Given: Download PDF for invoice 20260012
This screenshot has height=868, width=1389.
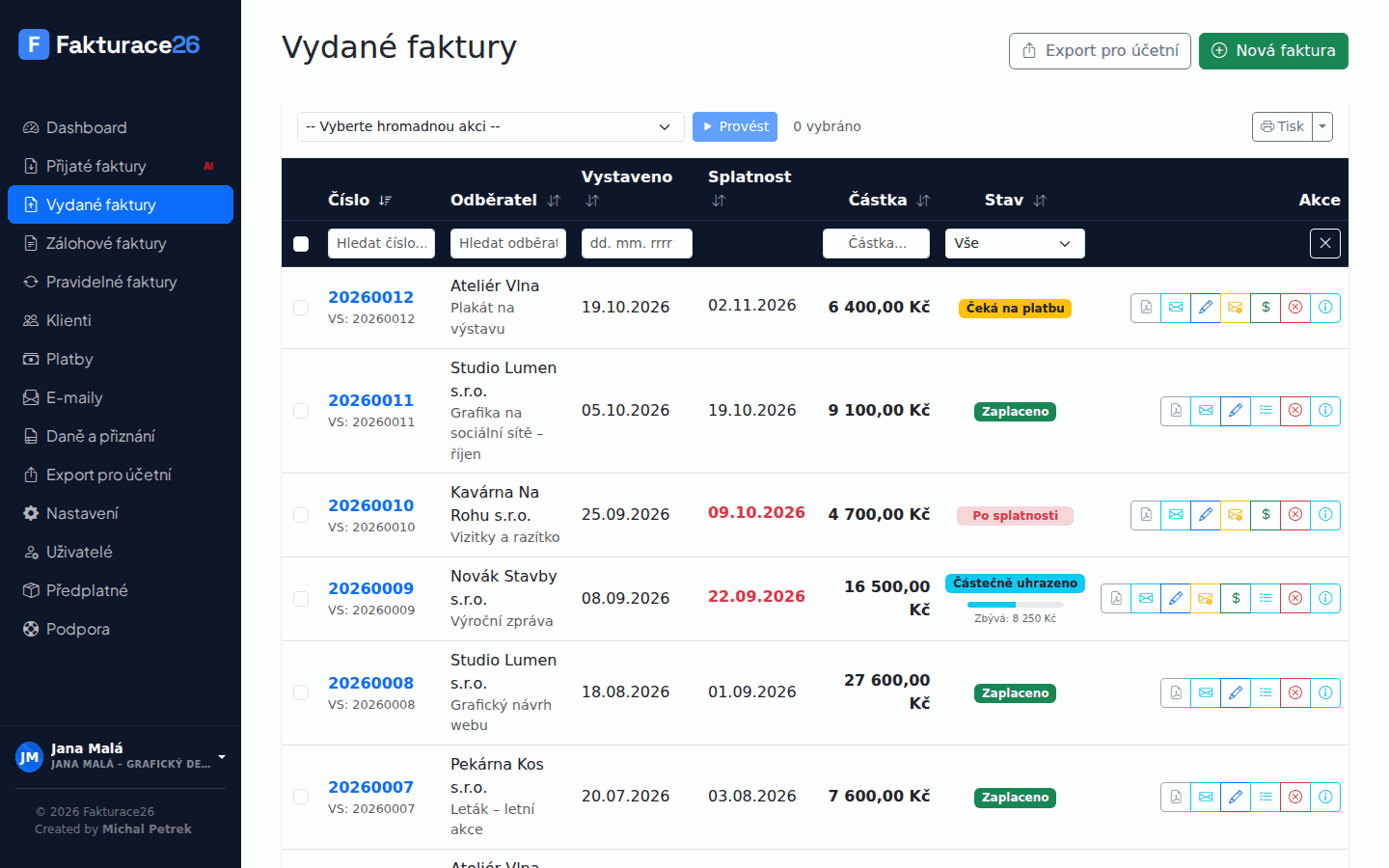Looking at the screenshot, I should click(x=1146, y=308).
